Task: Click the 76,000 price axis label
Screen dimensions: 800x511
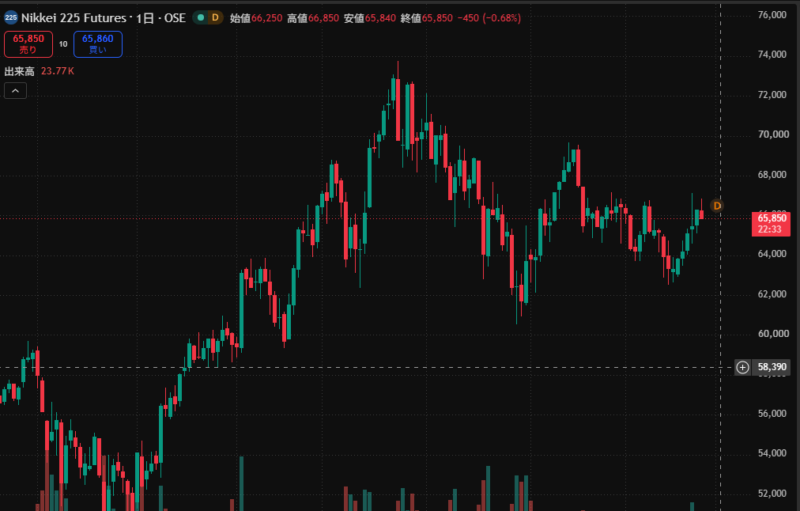Action: (771, 15)
